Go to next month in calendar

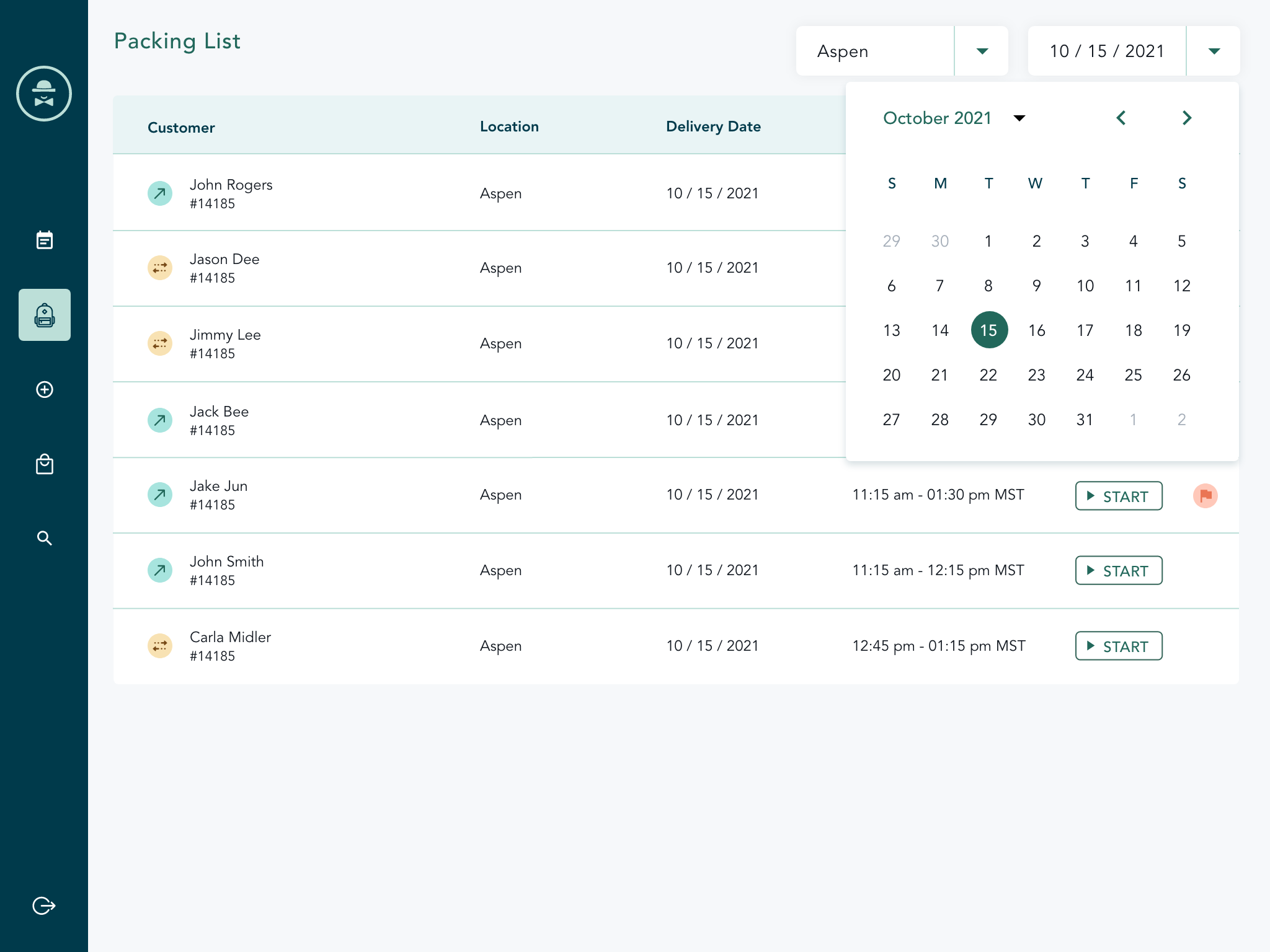click(x=1186, y=118)
